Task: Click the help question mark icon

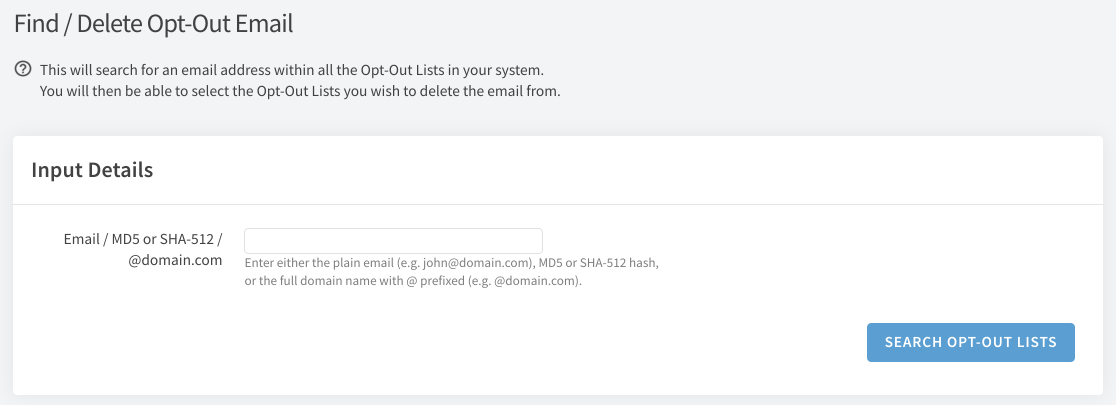Action: pyautogui.click(x=23, y=69)
